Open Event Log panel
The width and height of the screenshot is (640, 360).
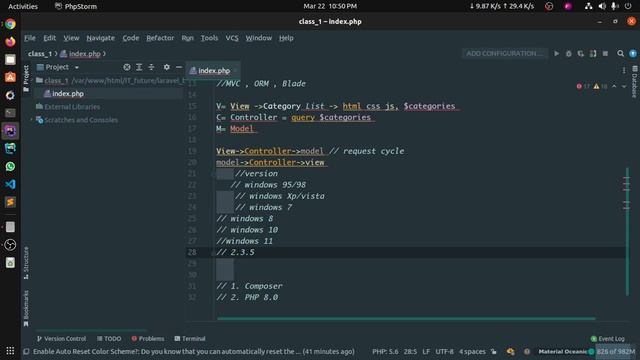[x=607, y=339]
